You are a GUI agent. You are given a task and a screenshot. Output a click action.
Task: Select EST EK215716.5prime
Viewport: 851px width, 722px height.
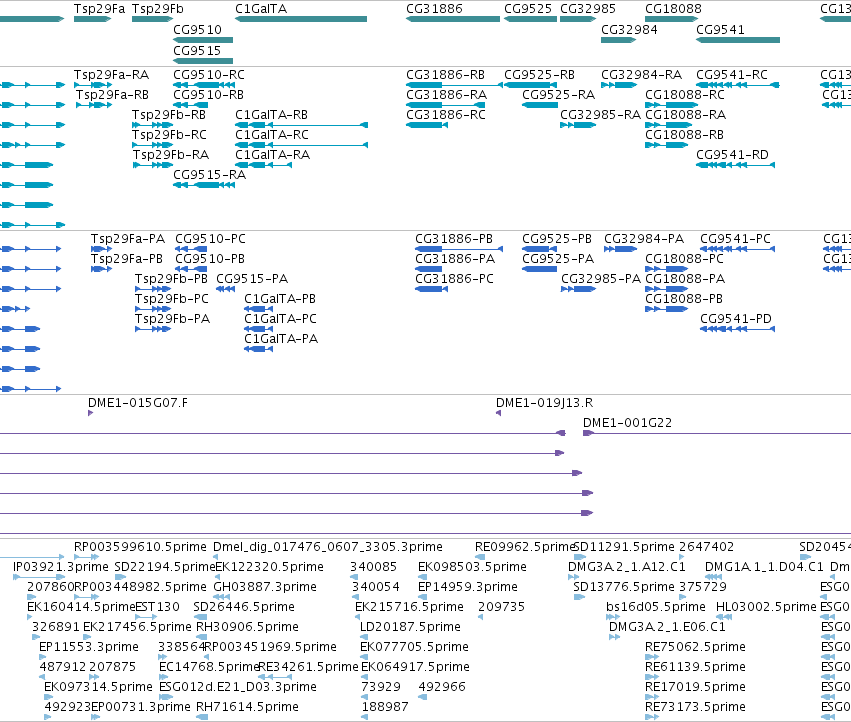(409, 607)
